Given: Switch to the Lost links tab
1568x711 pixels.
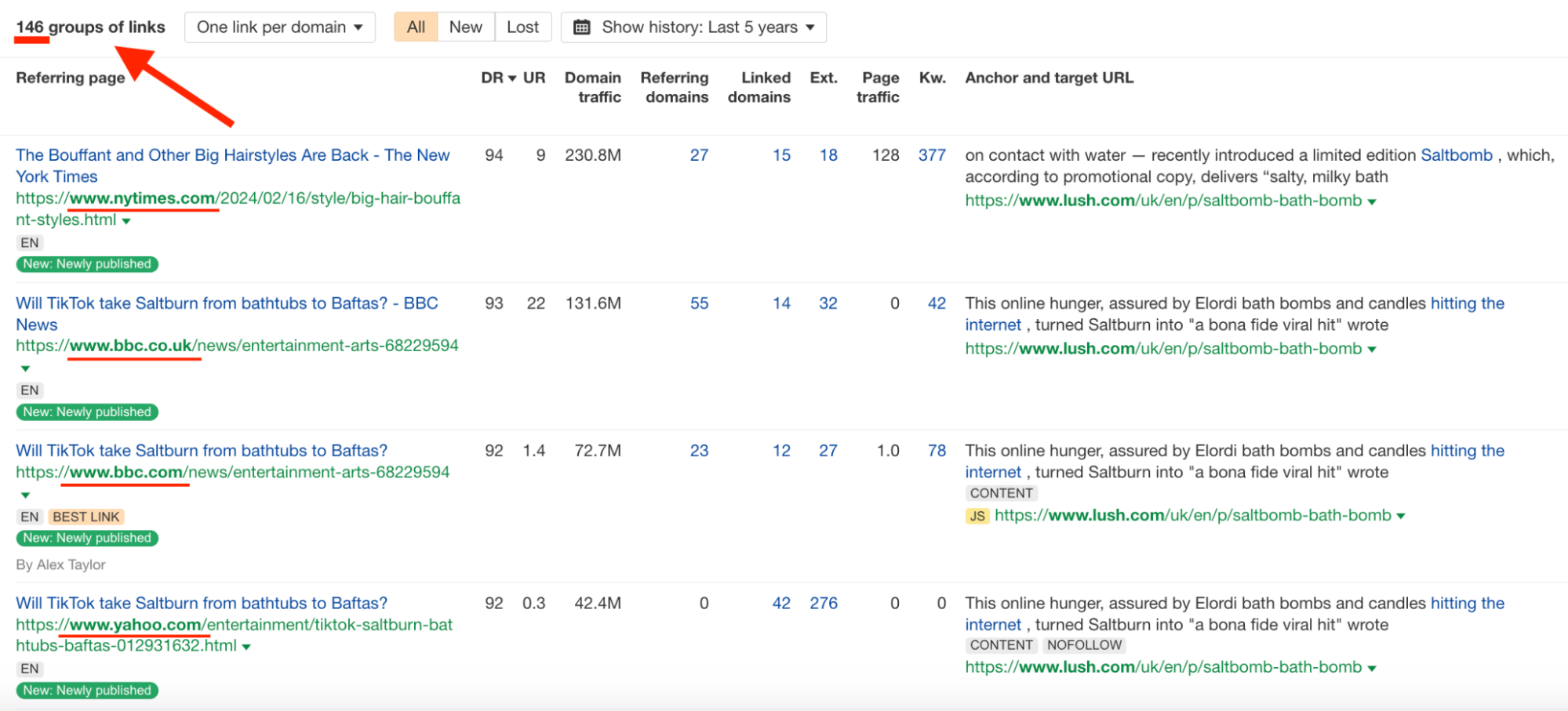Looking at the screenshot, I should click(522, 27).
